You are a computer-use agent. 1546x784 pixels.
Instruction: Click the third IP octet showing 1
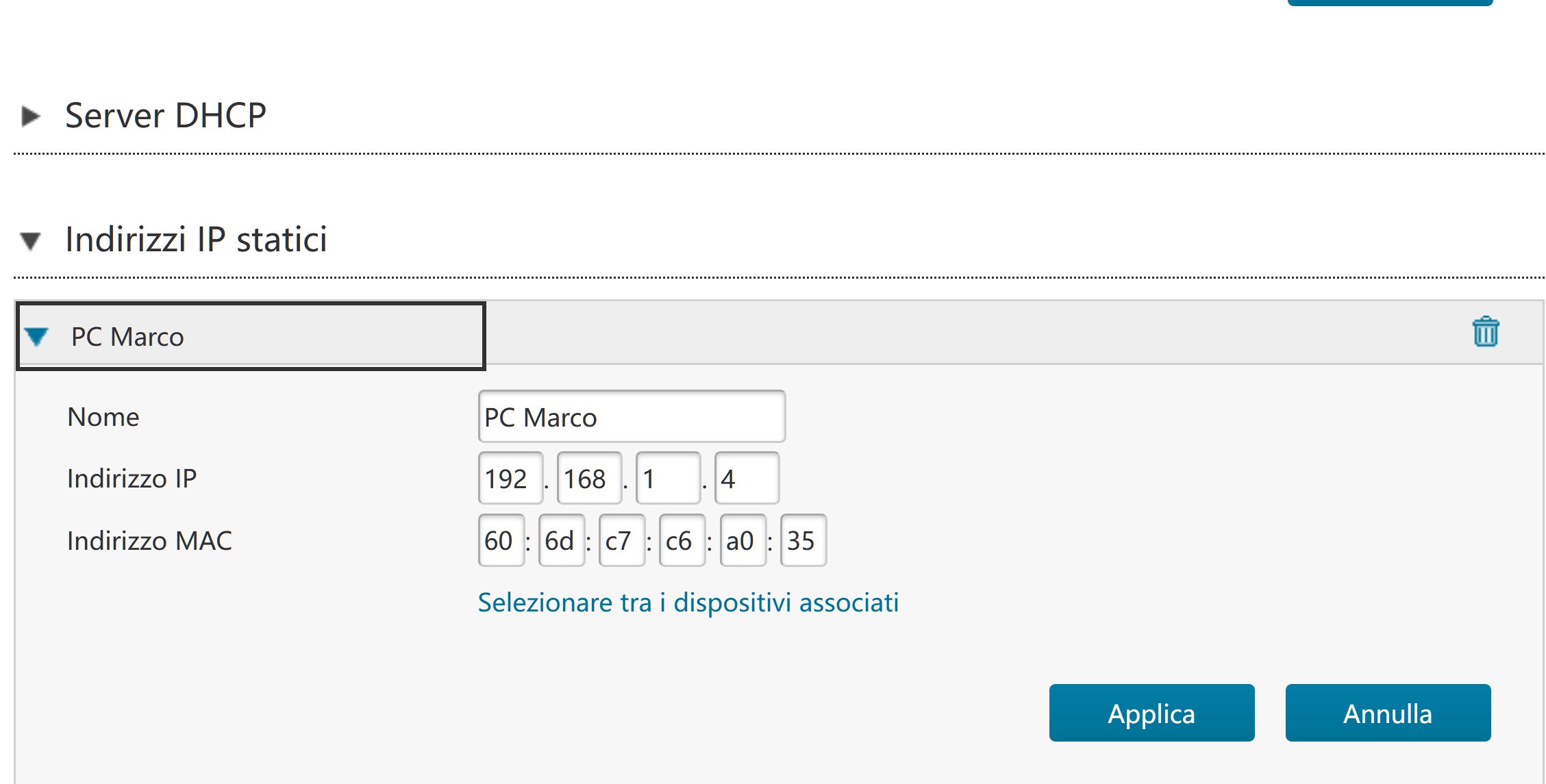[x=666, y=478]
